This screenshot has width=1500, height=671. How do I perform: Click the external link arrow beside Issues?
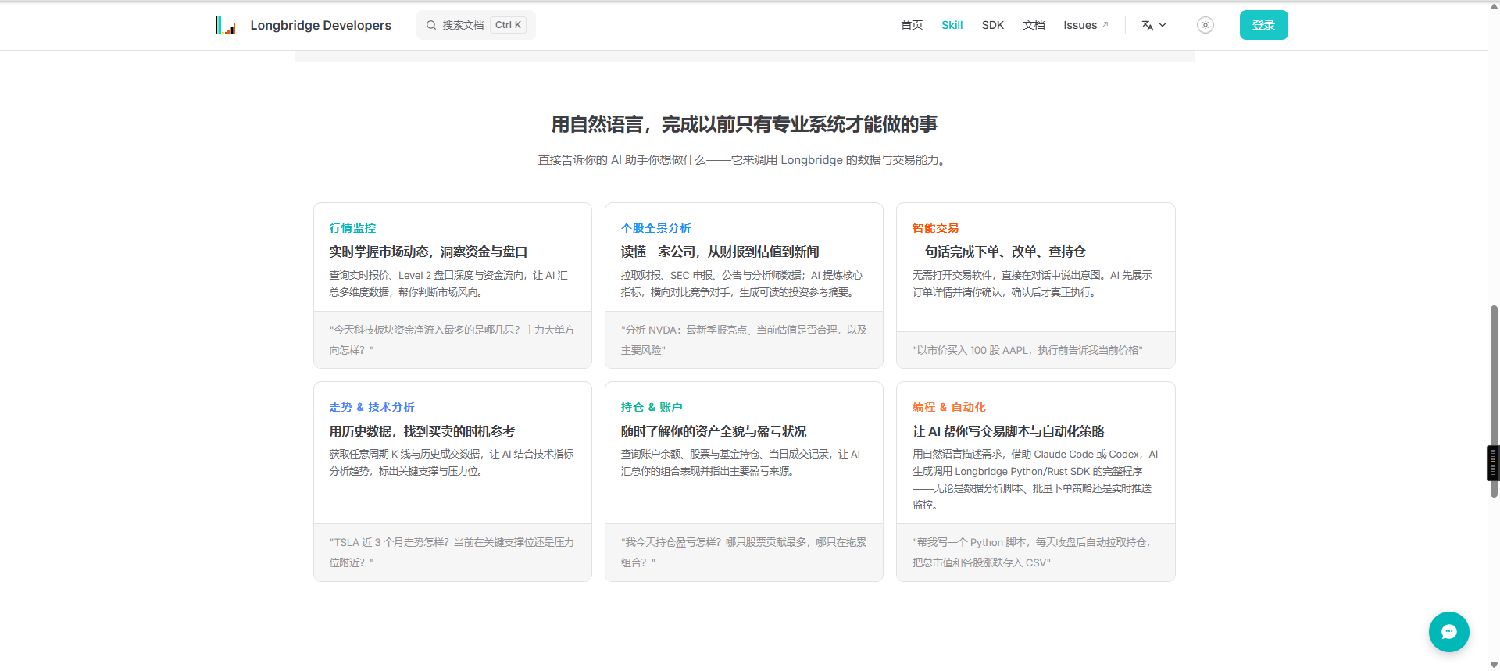1105,25
